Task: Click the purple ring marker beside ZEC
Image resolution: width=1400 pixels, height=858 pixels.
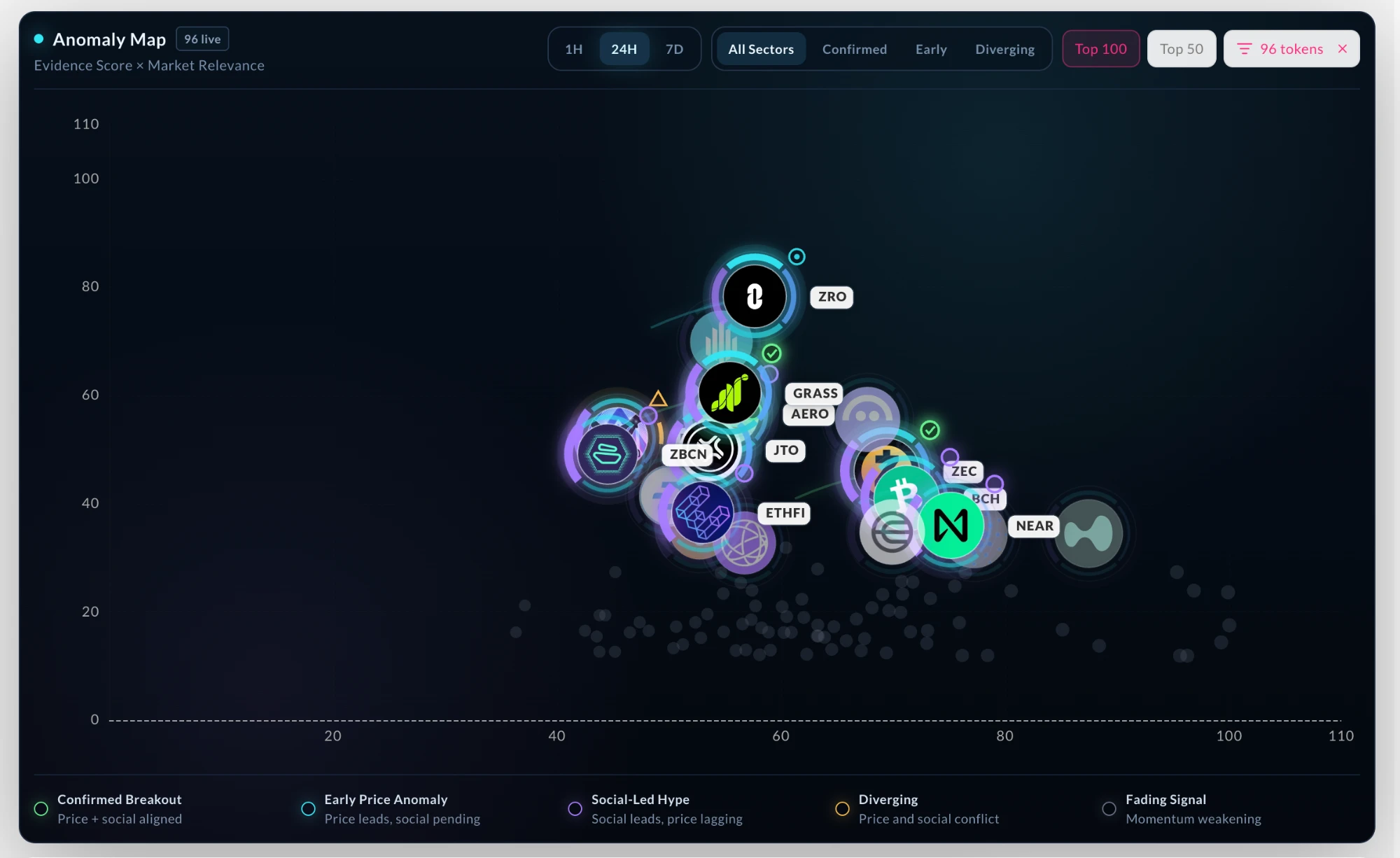Action: [x=949, y=457]
